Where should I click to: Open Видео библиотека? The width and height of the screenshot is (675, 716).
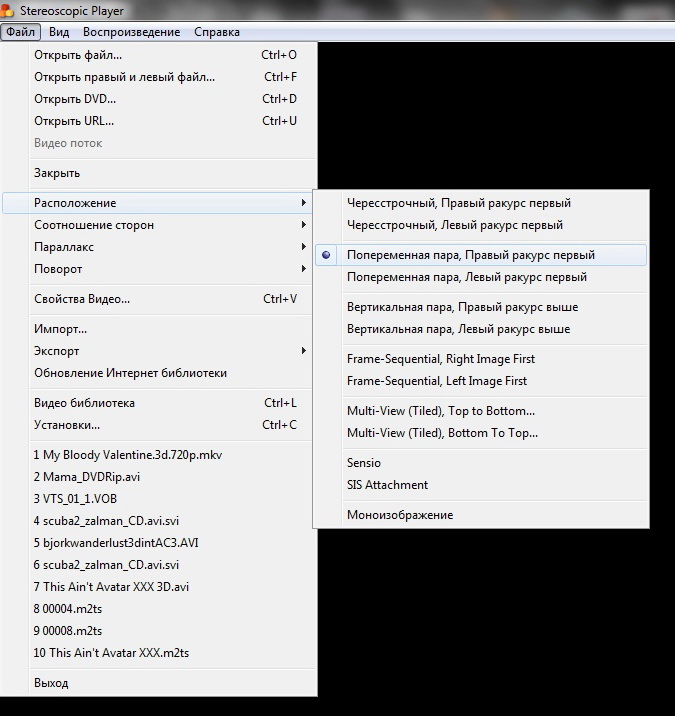(159, 403)
